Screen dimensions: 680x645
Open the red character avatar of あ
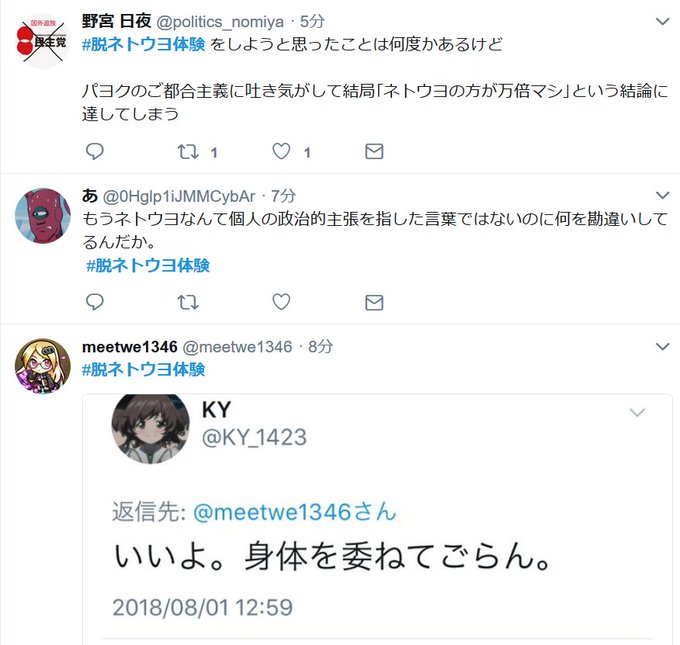point(42,216)
